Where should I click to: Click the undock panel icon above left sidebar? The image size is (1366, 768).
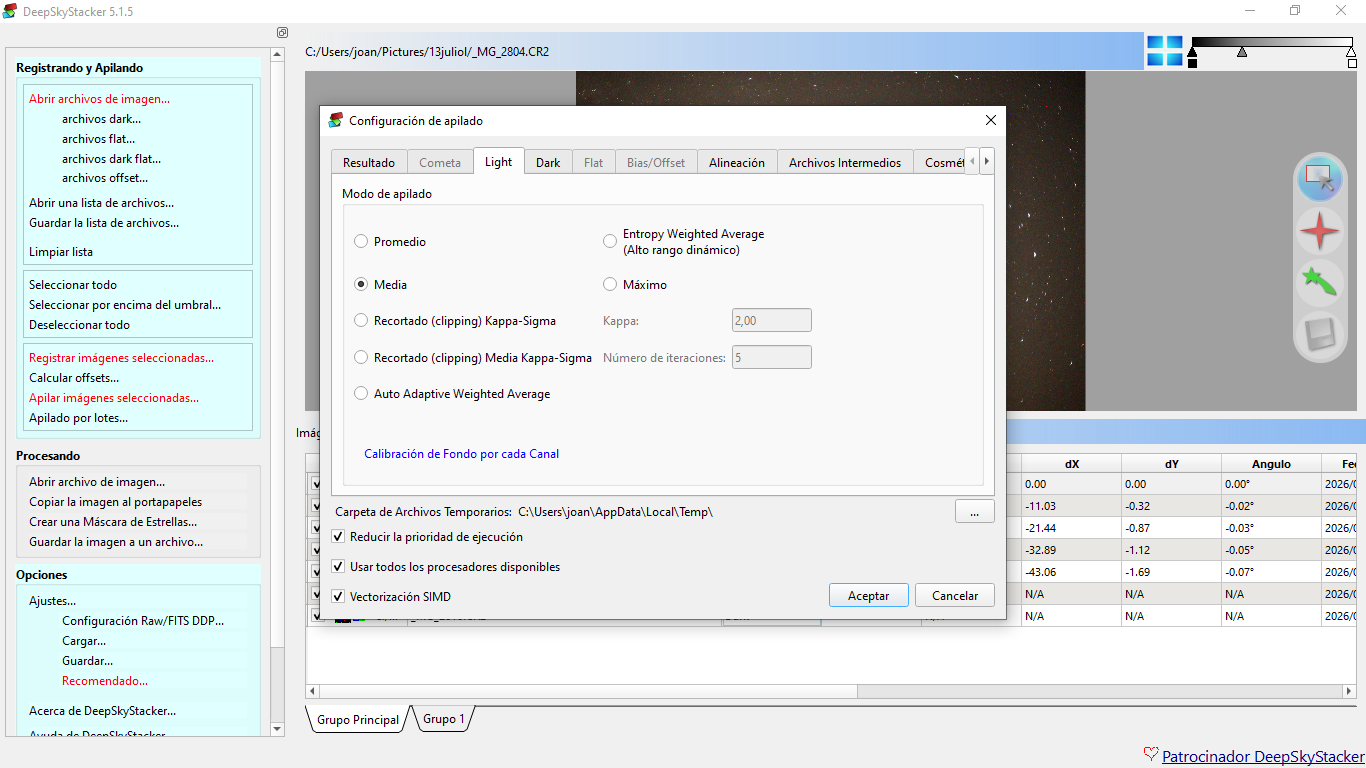pyautogui.click(x=282, y=33)
